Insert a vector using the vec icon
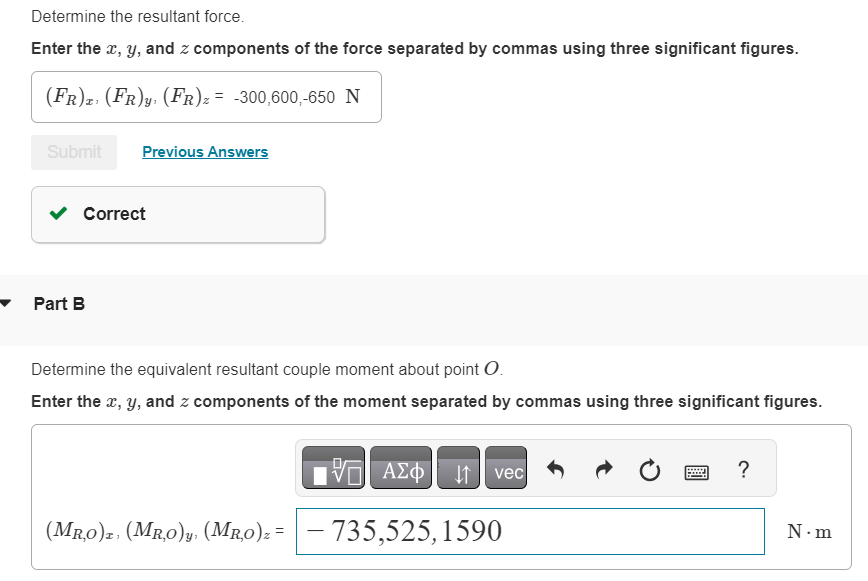 (x=506, y=467)
